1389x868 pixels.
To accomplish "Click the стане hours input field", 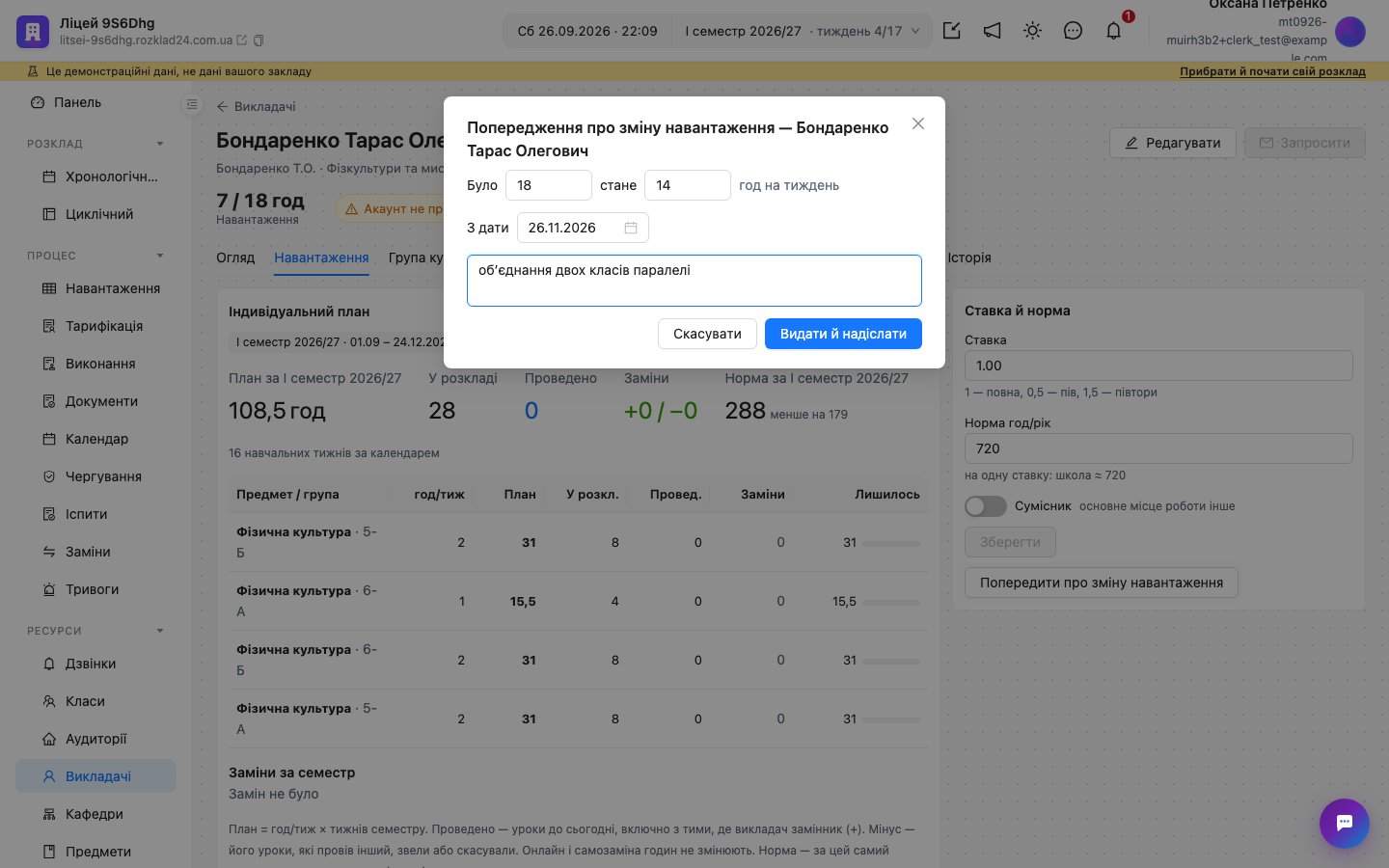I will (x=688, y=185).
